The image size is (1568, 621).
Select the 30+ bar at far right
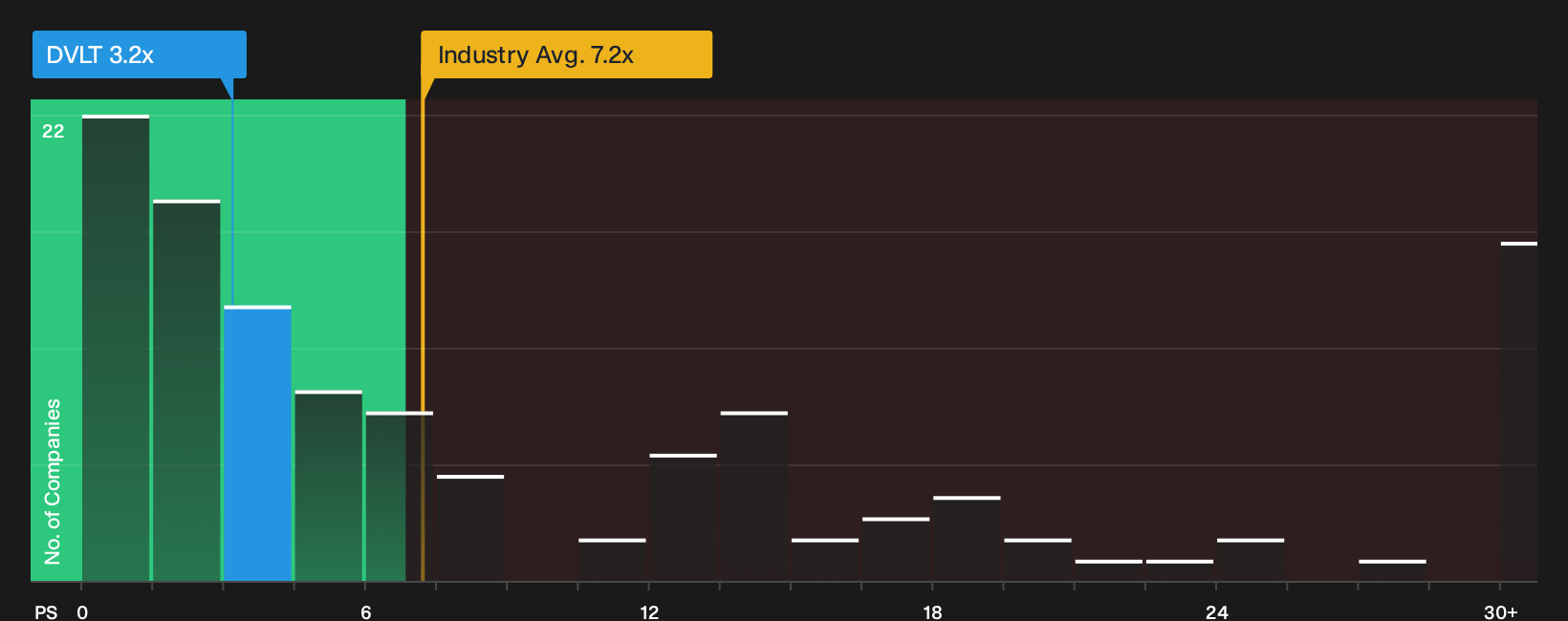1519,412
